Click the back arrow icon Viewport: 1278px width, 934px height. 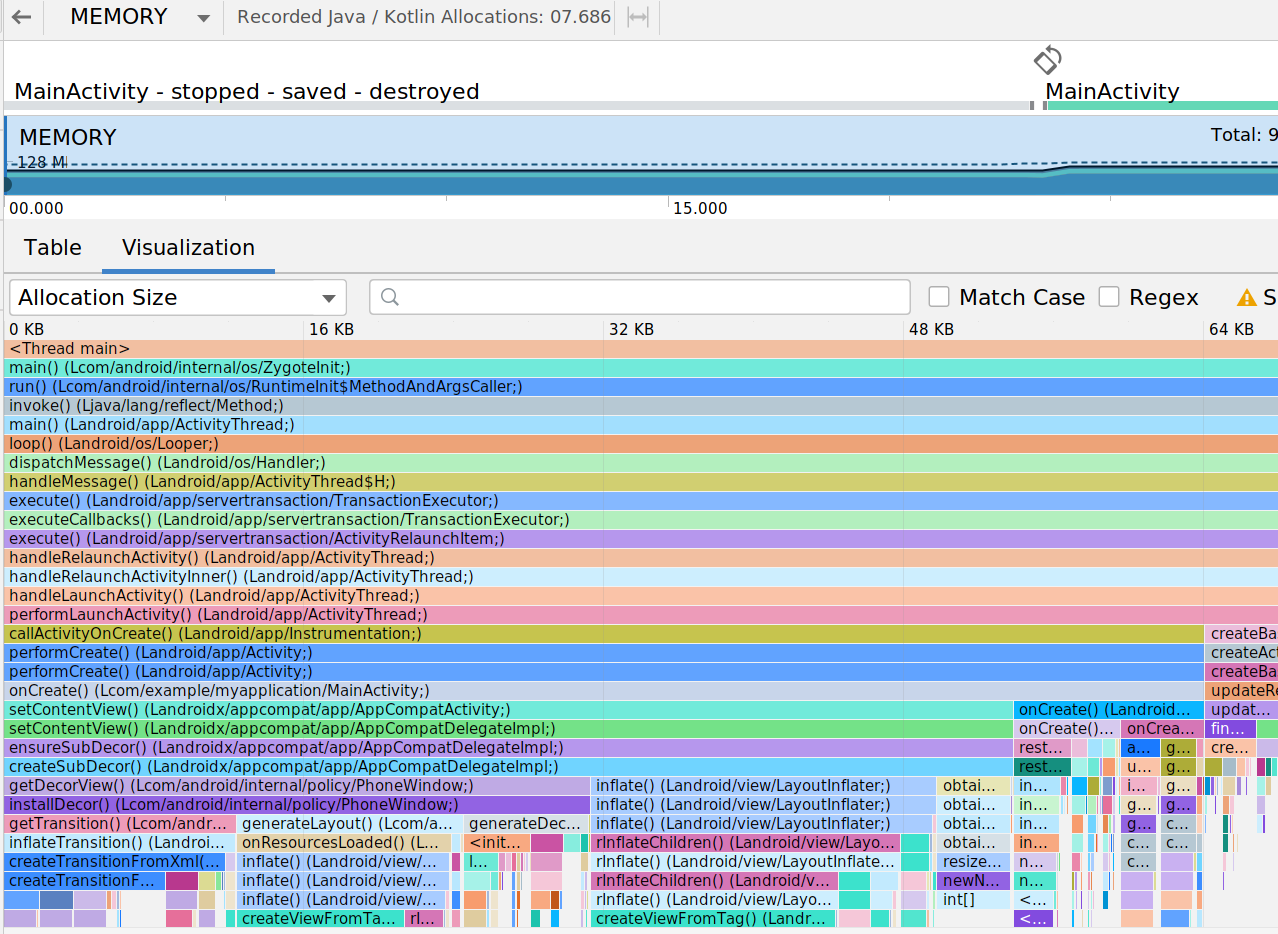(21, 18)
